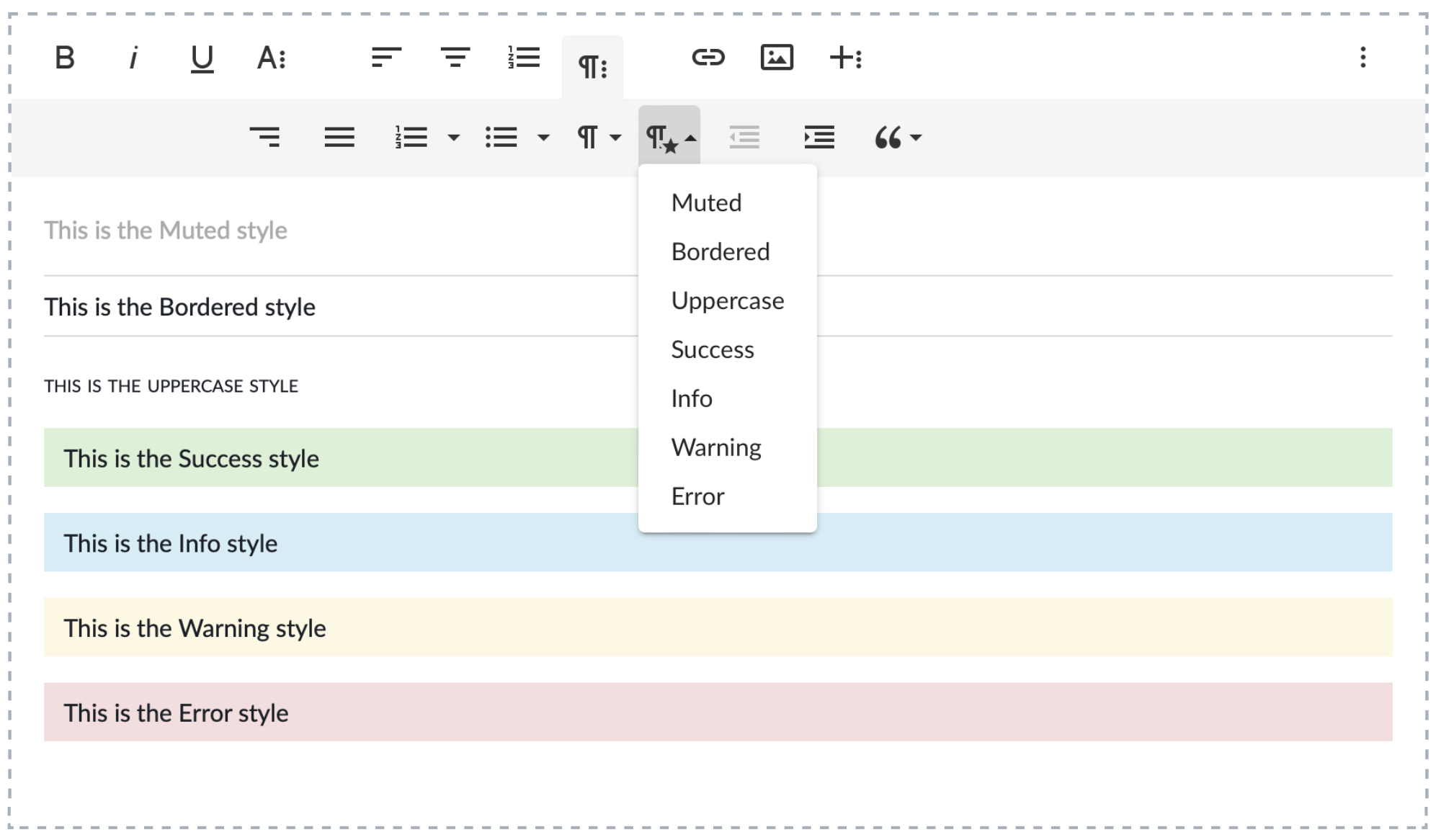The width and height of the screenshot is (1441, 840).
Task: Center align the text
Action: (455, 58)
